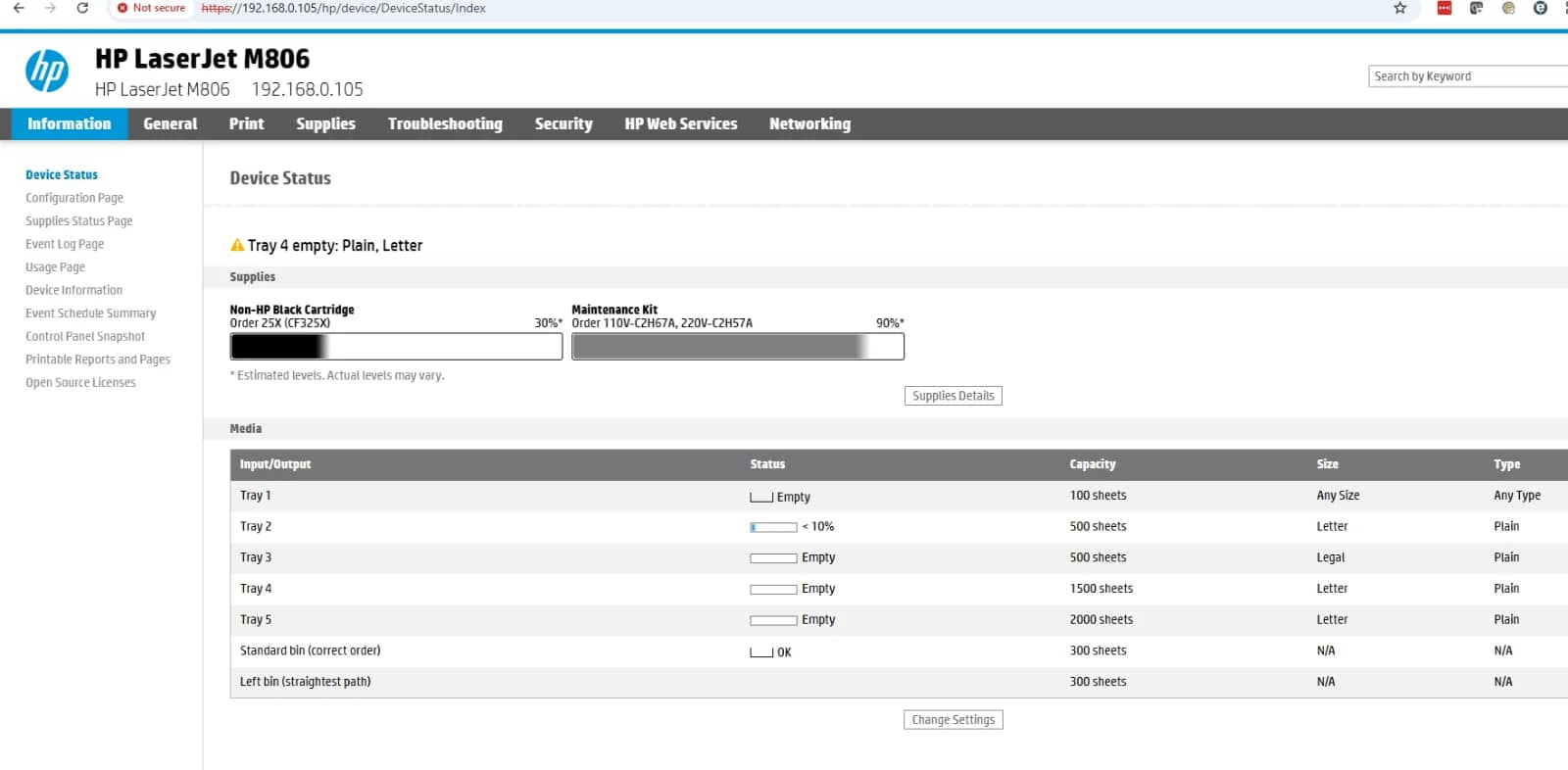1568x770 pixels.
Task: Click the 192.168.0.105 address beside the model name
Action: pos(308,90)
